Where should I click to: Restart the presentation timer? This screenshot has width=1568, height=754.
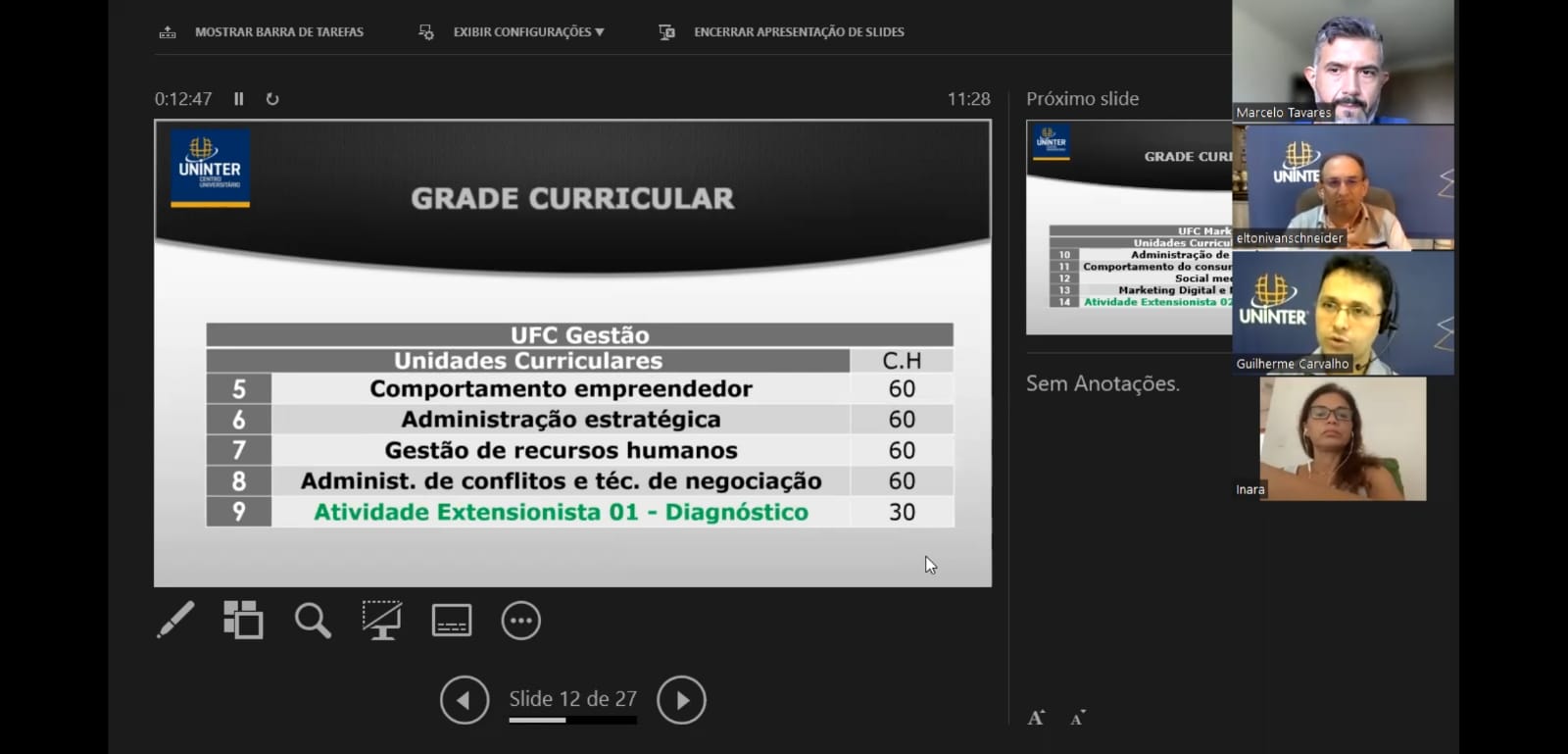(272, 99)
